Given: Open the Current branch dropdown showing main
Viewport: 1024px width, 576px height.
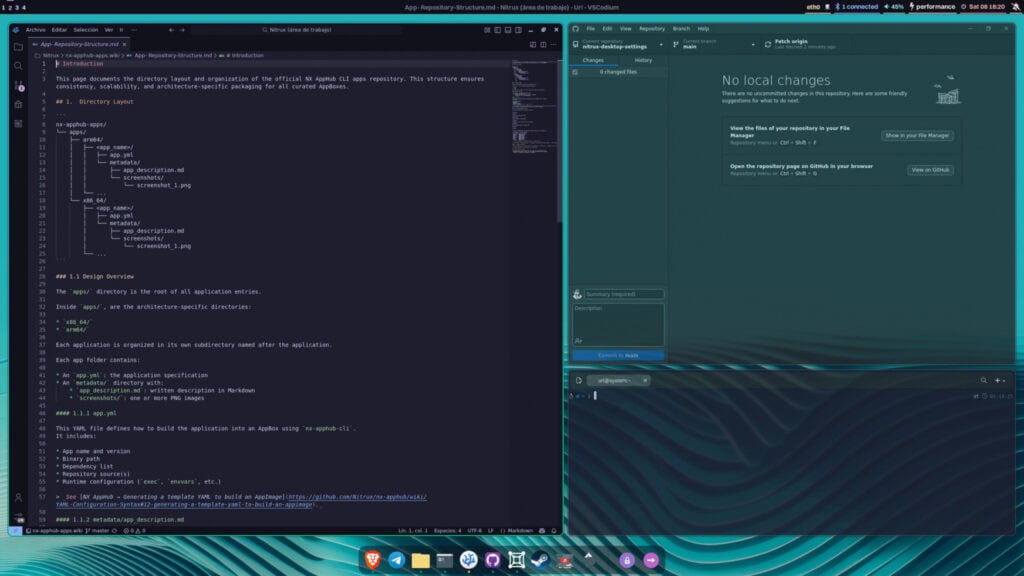Looking at the screenshot, I should (x=712, y=45).
